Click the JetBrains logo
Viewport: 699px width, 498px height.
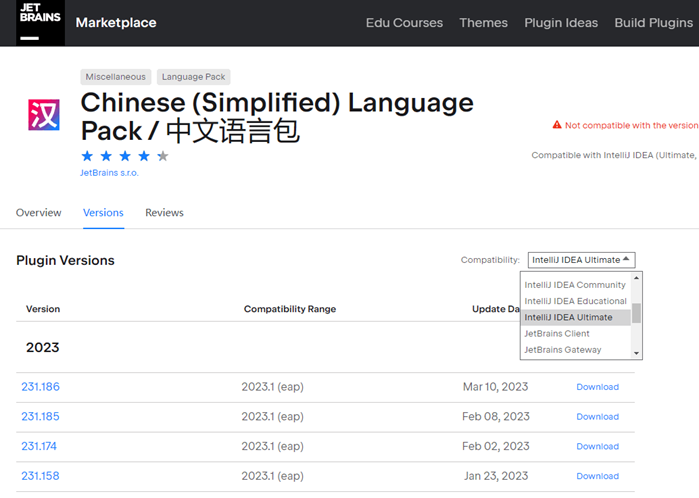tap(40, 22)
